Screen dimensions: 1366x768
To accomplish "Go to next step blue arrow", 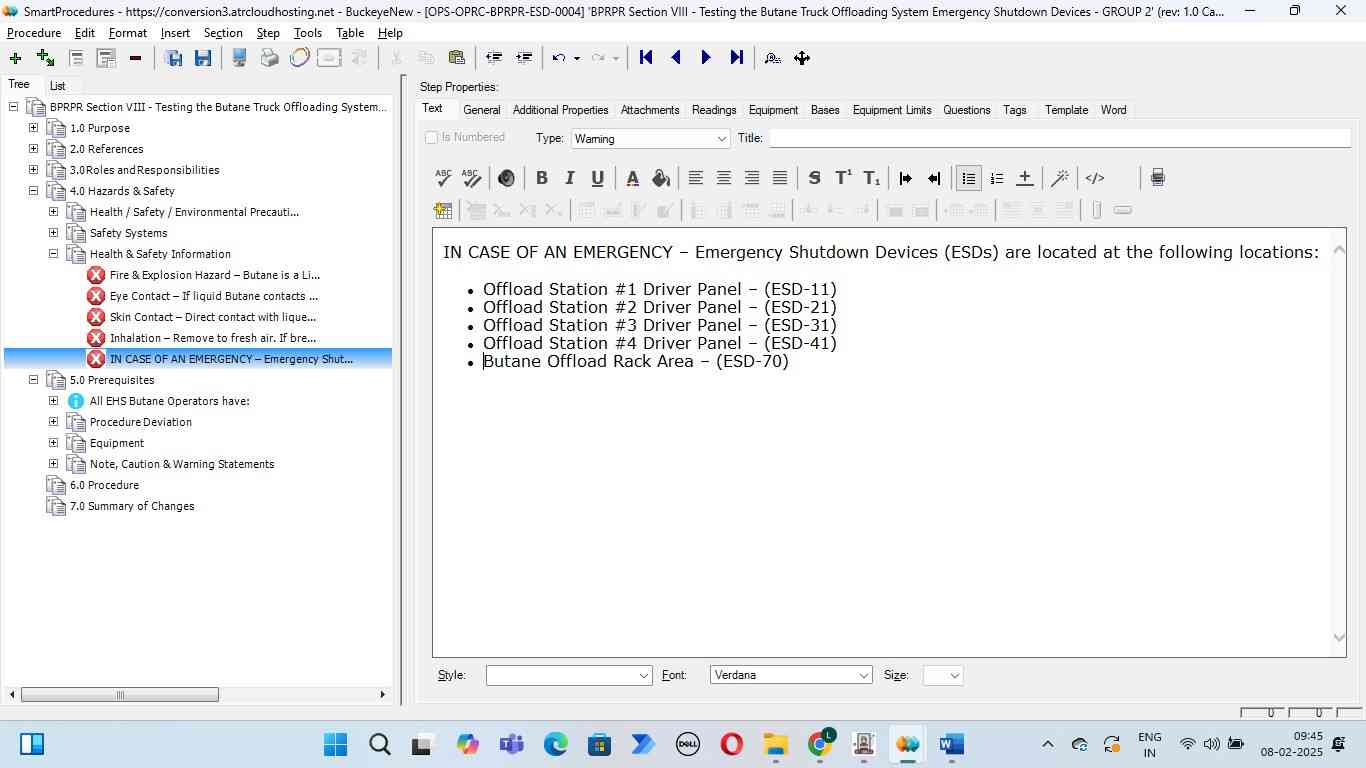I will pos(706,58).
